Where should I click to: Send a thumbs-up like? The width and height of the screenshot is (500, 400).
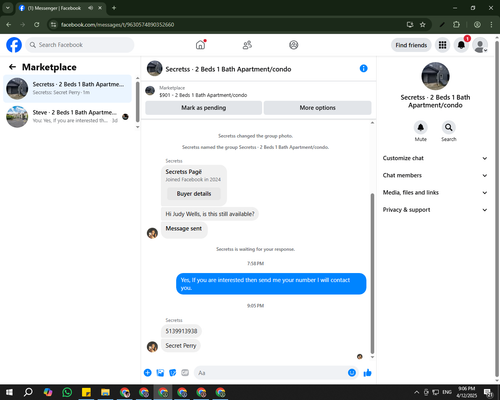click(368, 373)
